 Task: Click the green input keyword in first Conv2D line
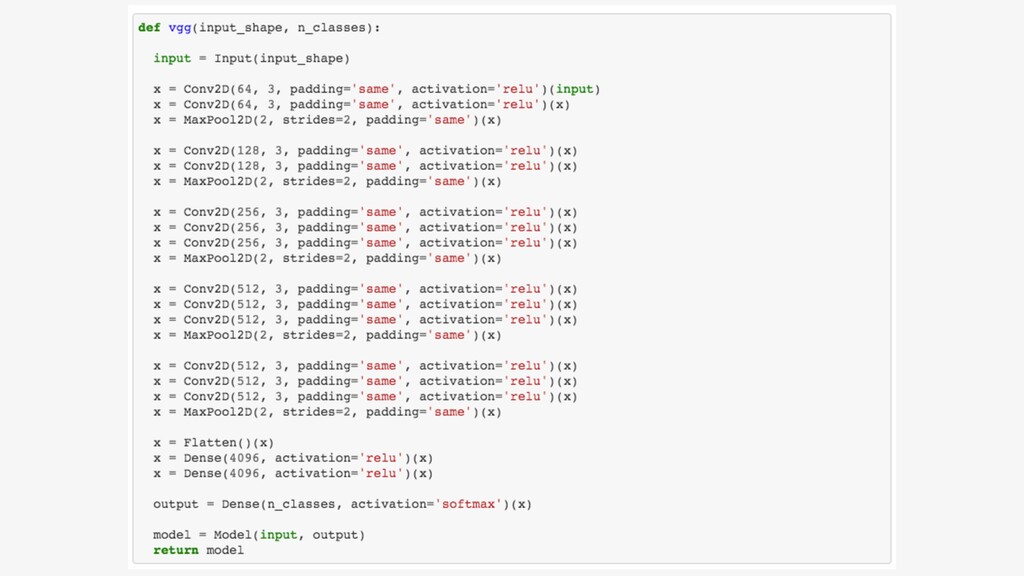point(574,89)
